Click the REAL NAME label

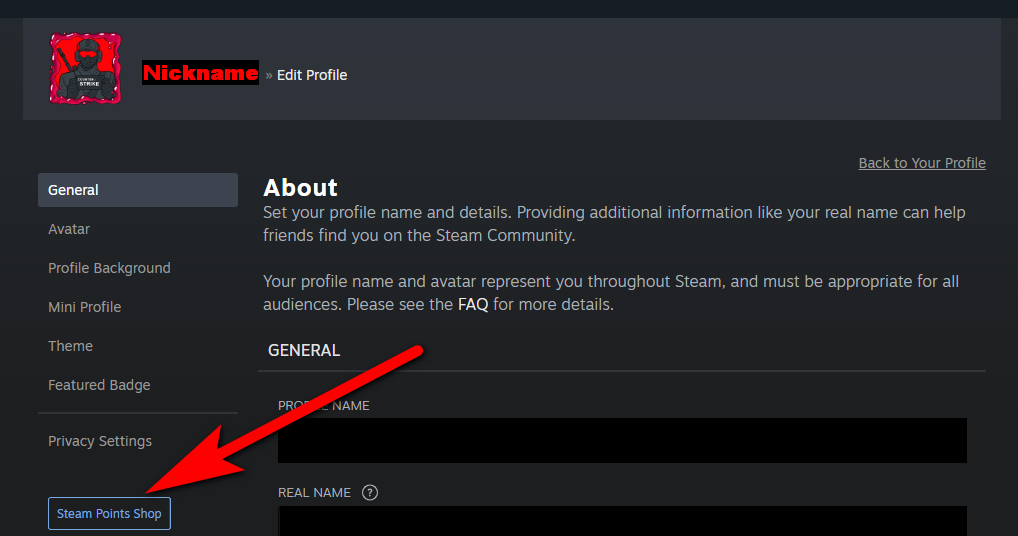[314, 493]
